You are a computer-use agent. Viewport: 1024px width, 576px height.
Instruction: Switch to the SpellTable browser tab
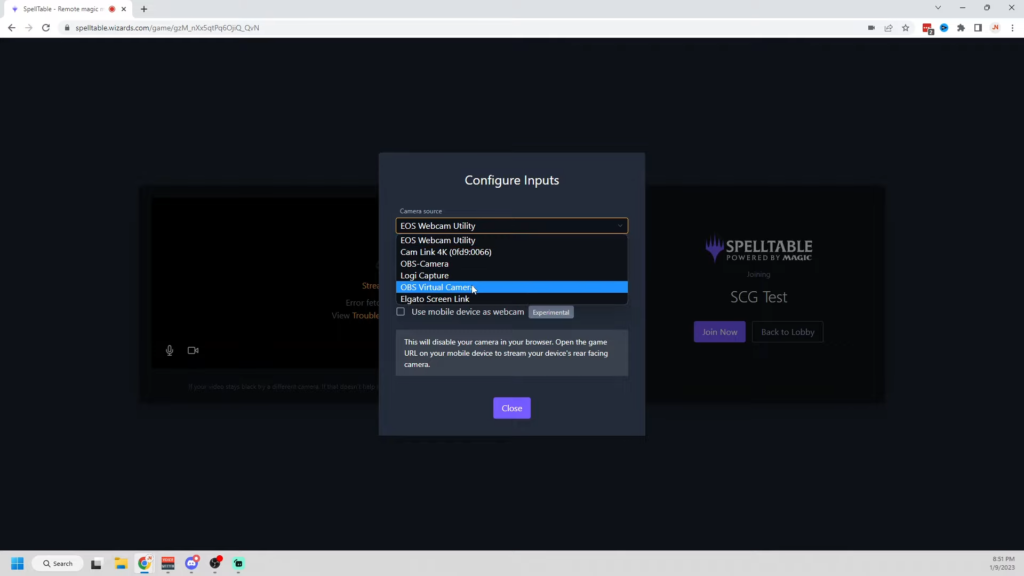pos(63,9)
